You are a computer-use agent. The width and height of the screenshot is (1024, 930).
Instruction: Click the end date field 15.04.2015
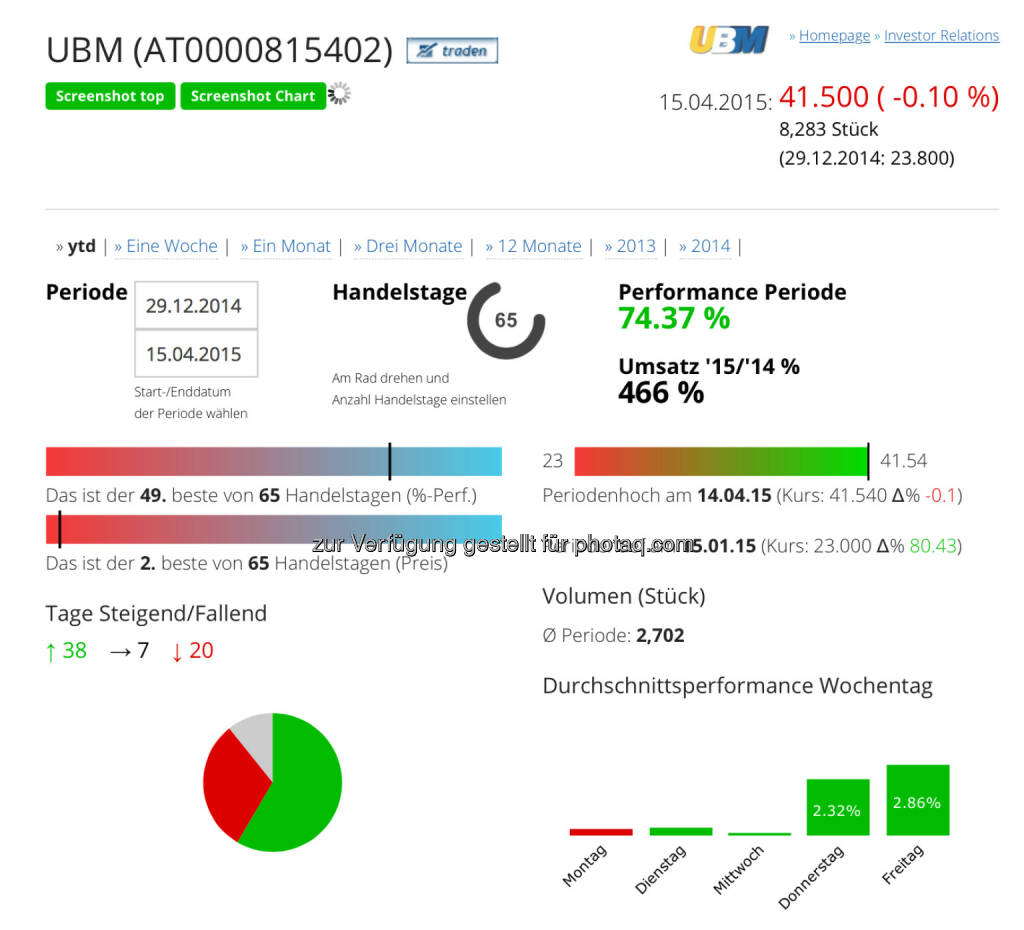point(196,353)
